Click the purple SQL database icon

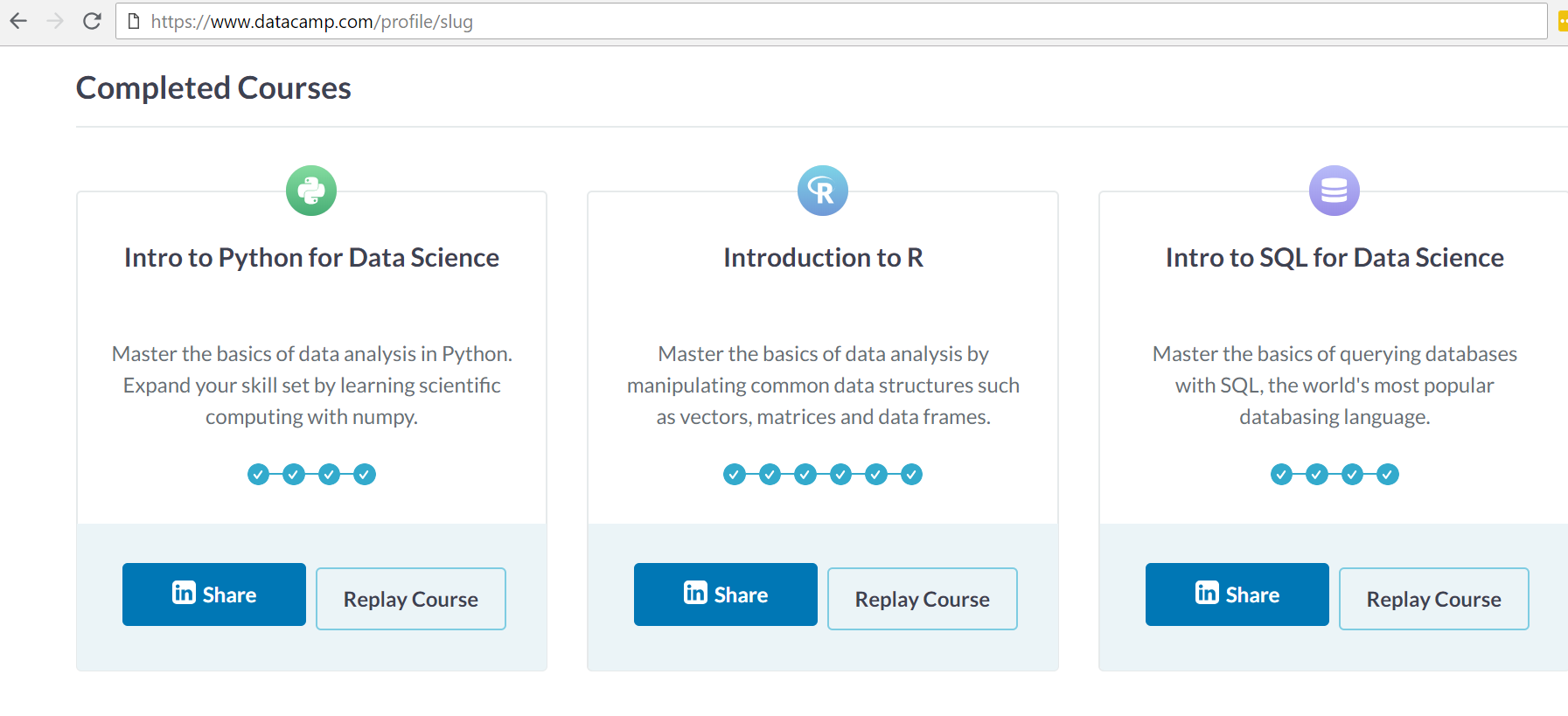click(x=1334, y=191)
